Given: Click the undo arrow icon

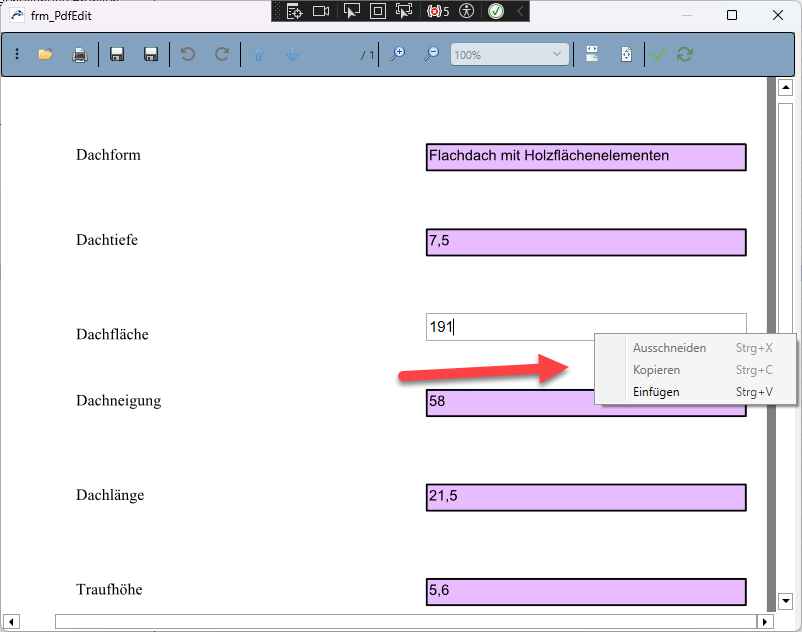Looking at the screenshot, I should pyautogui.click(x=188, y=54).
